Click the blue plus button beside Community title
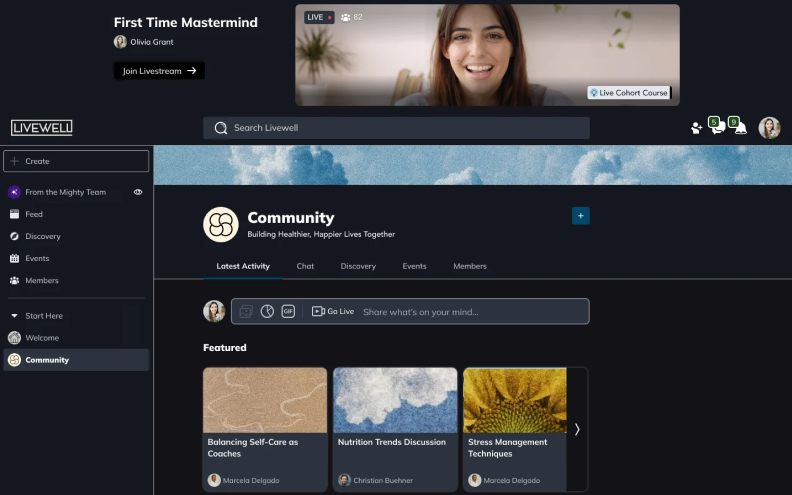 581,216
